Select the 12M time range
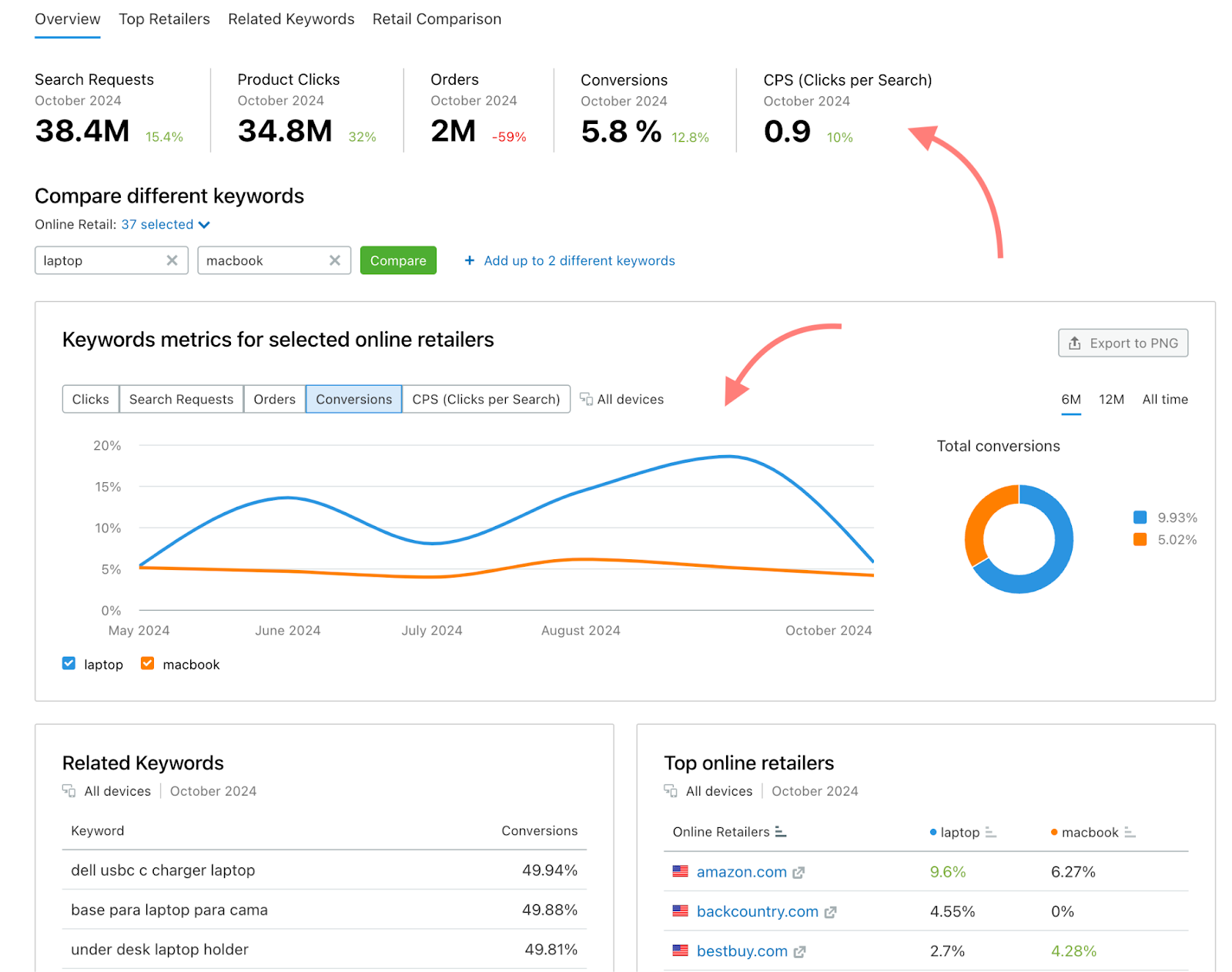 [1111, 399]
